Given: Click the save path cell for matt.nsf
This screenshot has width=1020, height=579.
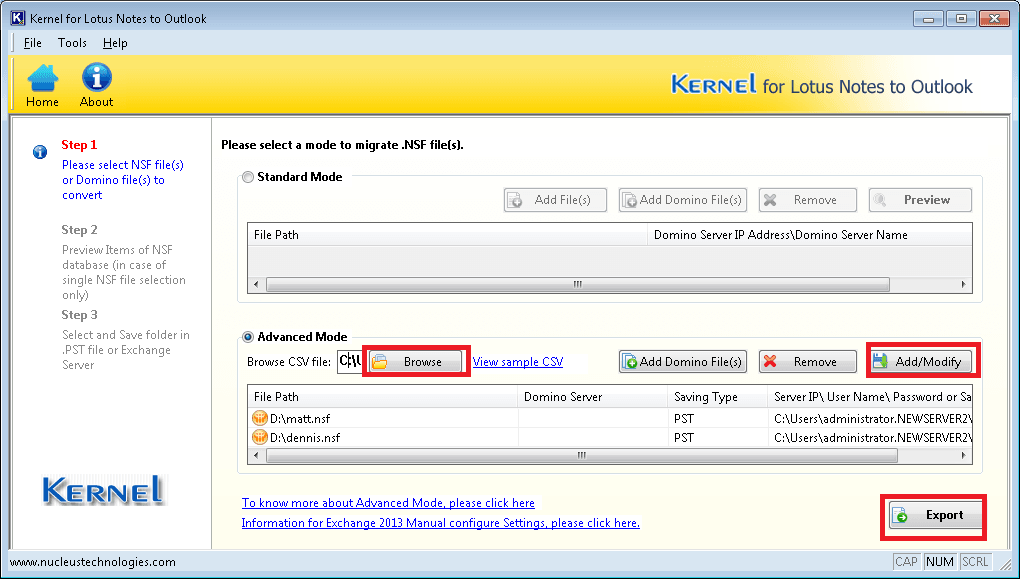Looking at the screenshot, I should (870, 418).
